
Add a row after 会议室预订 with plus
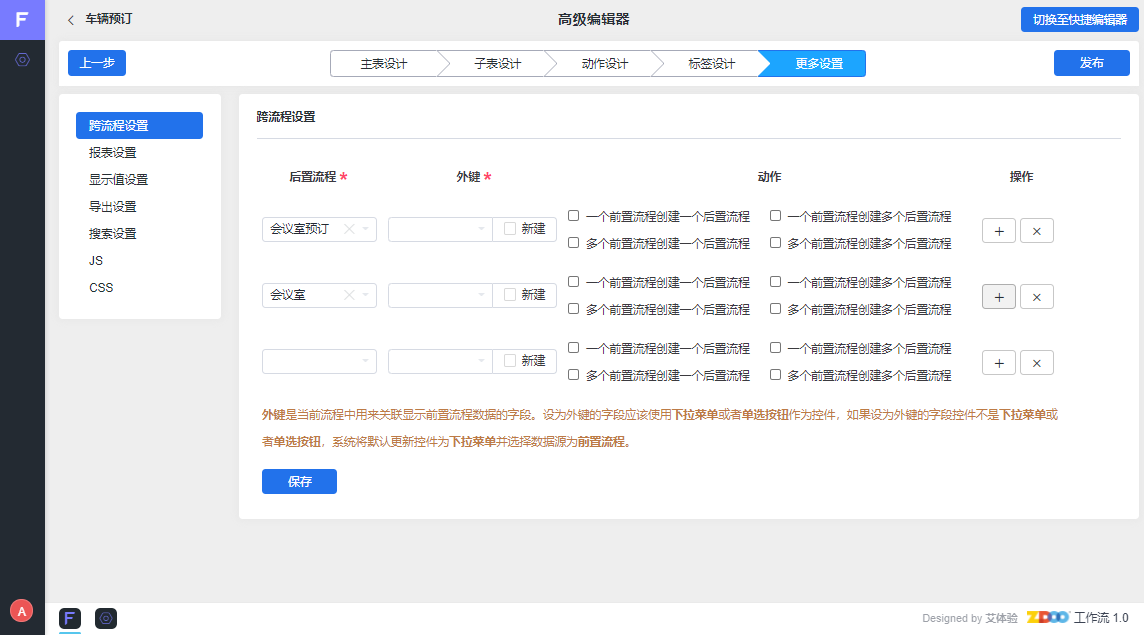999,231
